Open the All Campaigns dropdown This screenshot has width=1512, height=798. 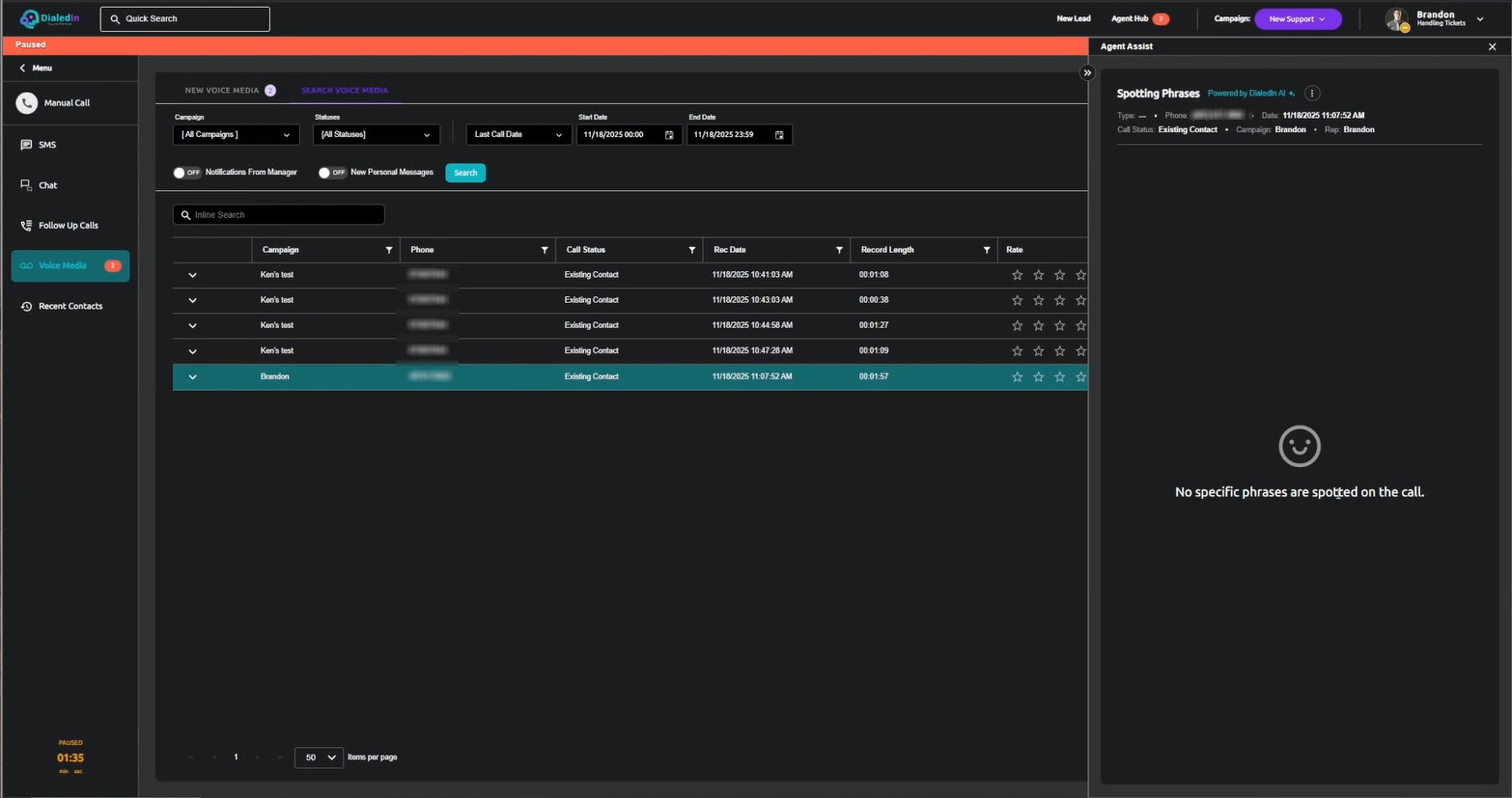[x=236, y=135]
